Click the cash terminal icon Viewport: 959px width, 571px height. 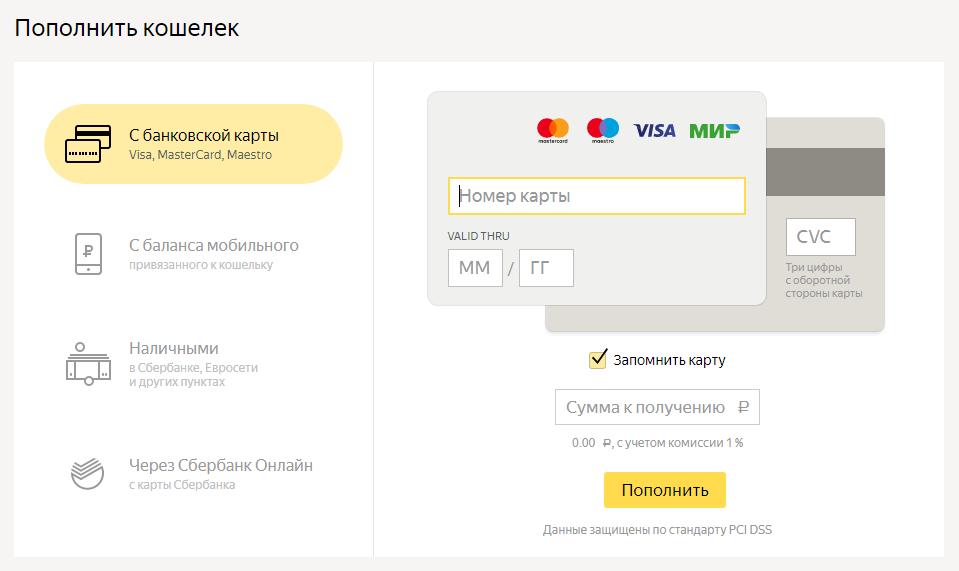click(88, 364)
